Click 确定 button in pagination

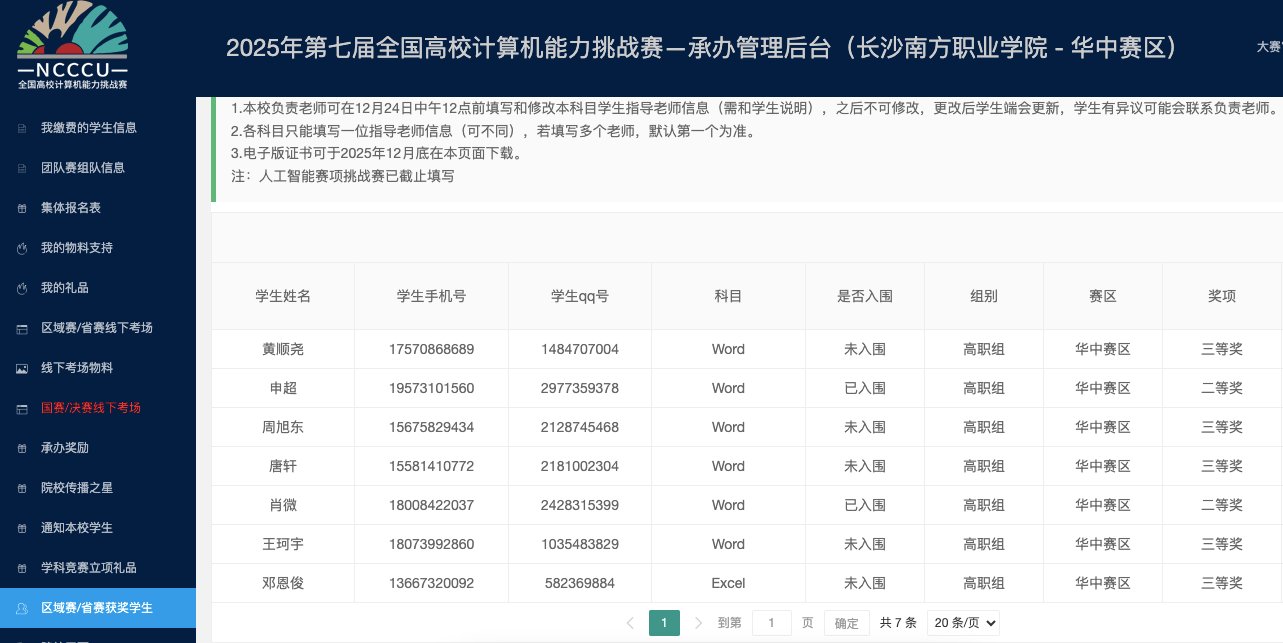(846, 623)
